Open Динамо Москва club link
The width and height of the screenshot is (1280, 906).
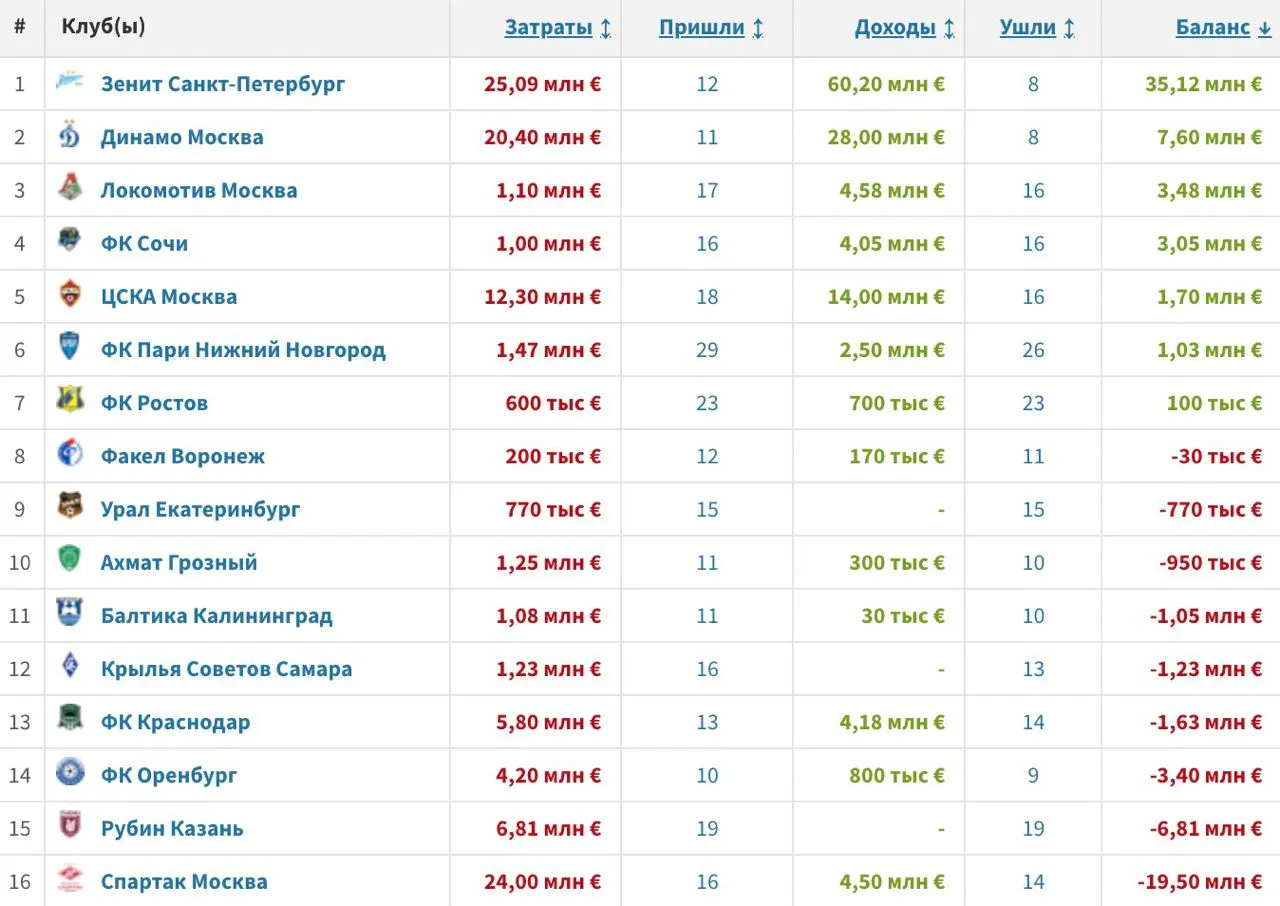coord(182,137)
